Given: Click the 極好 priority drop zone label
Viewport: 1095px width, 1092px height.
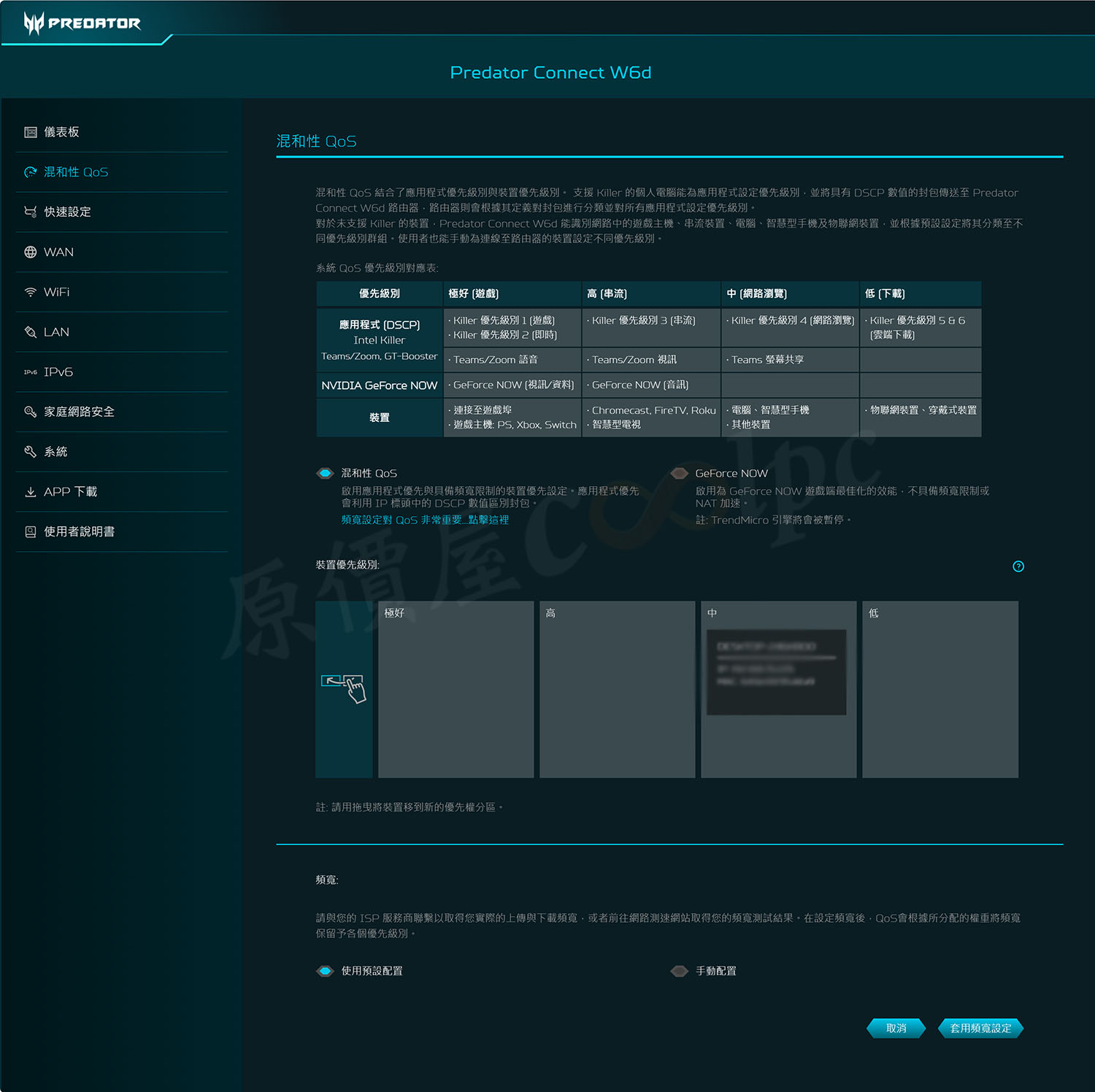Looking at the screenshot, I should pyautogui.click(x=394, y=613).
